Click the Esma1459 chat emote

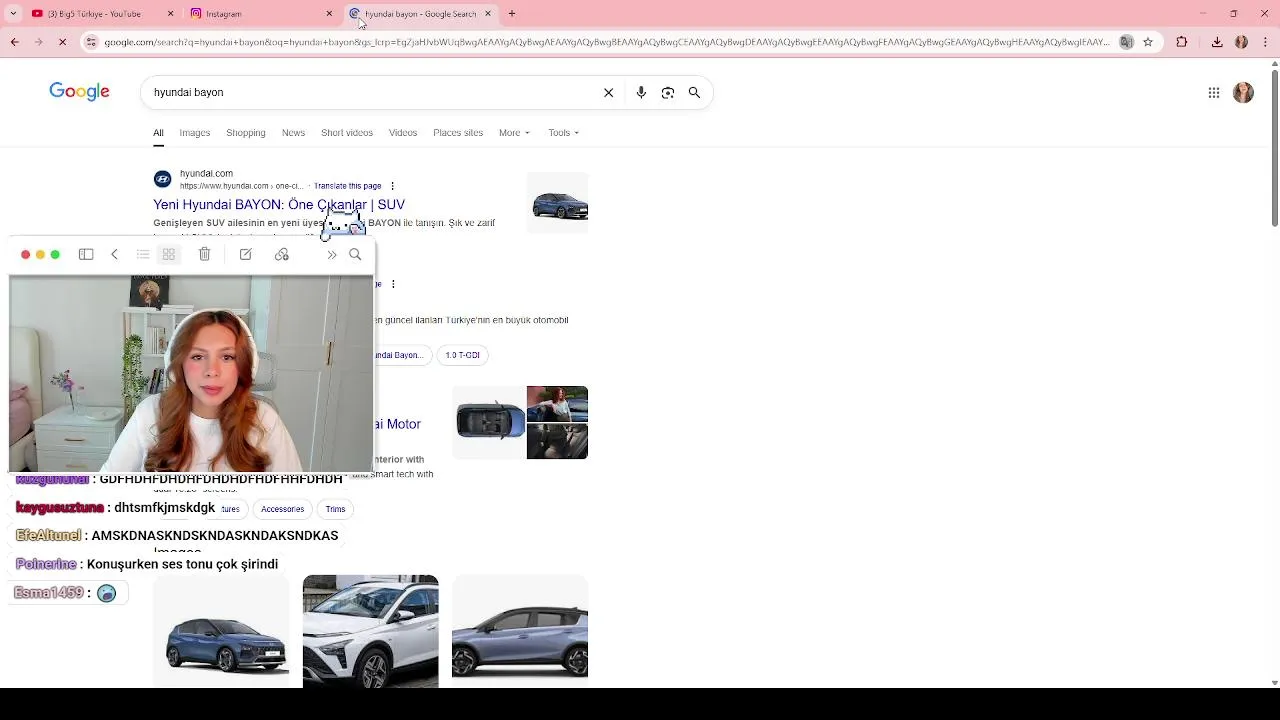pyautogui.click(x=107, y=593)
